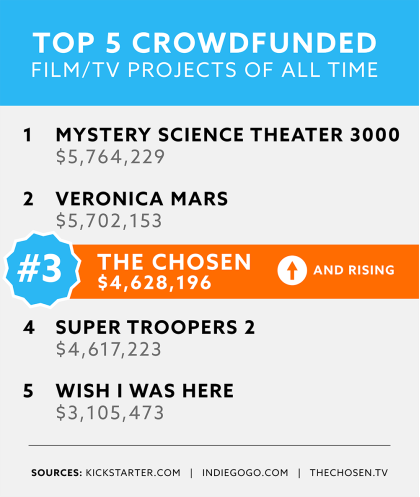The height and width of the screenshot is (497, 420).
Task: Click the $3,105,473 amount
Action: (x=110, y=413)
